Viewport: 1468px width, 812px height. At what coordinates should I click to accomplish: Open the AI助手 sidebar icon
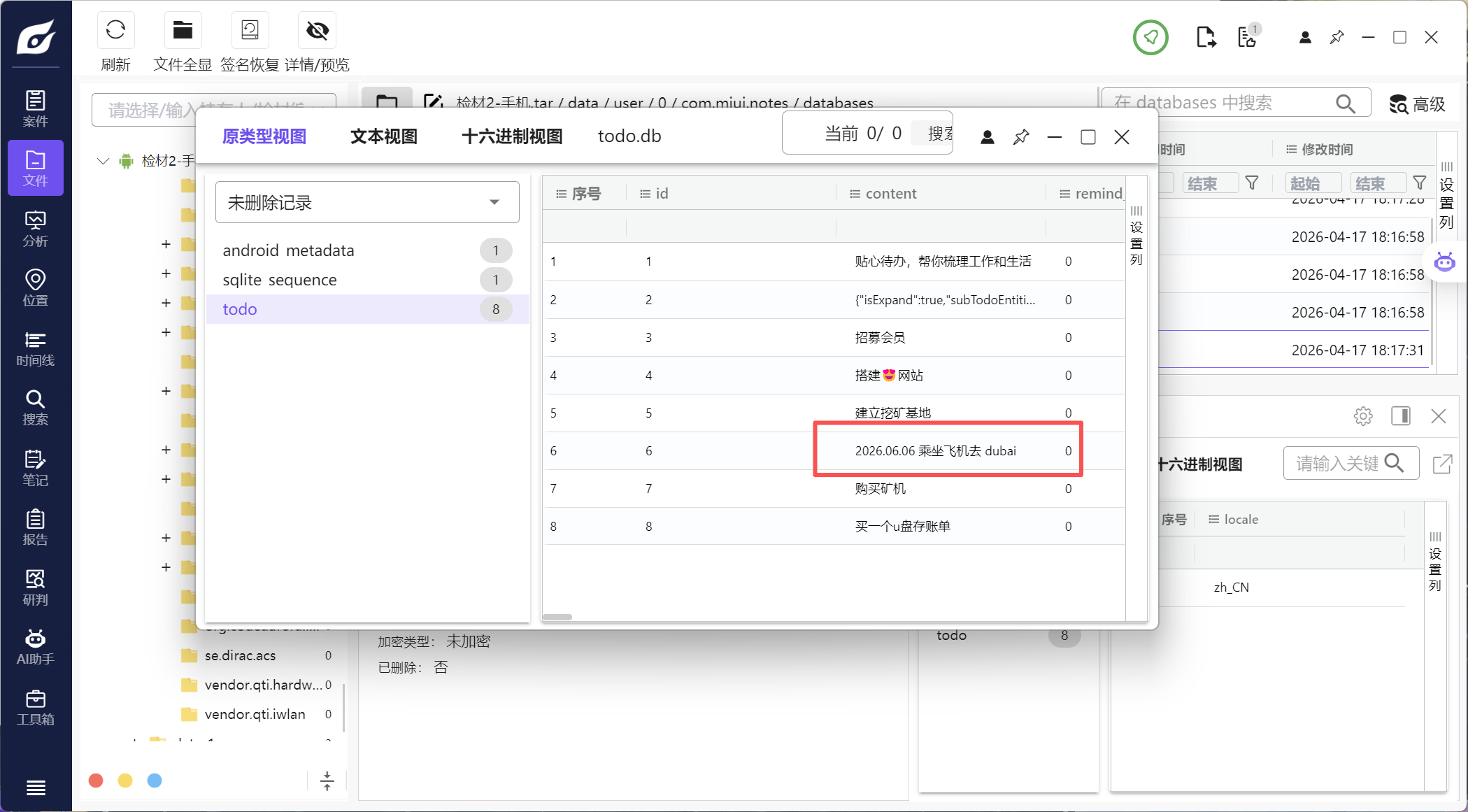point(36,647)
